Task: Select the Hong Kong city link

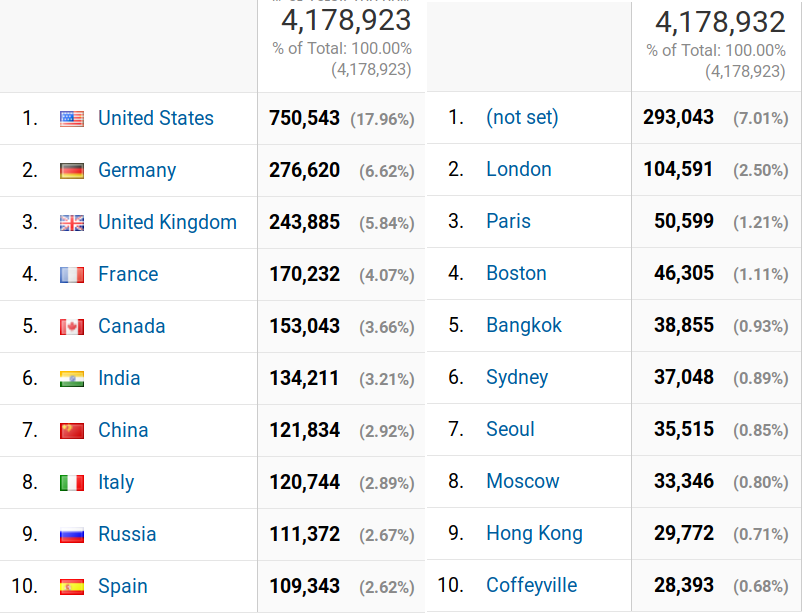Action: 534,534
